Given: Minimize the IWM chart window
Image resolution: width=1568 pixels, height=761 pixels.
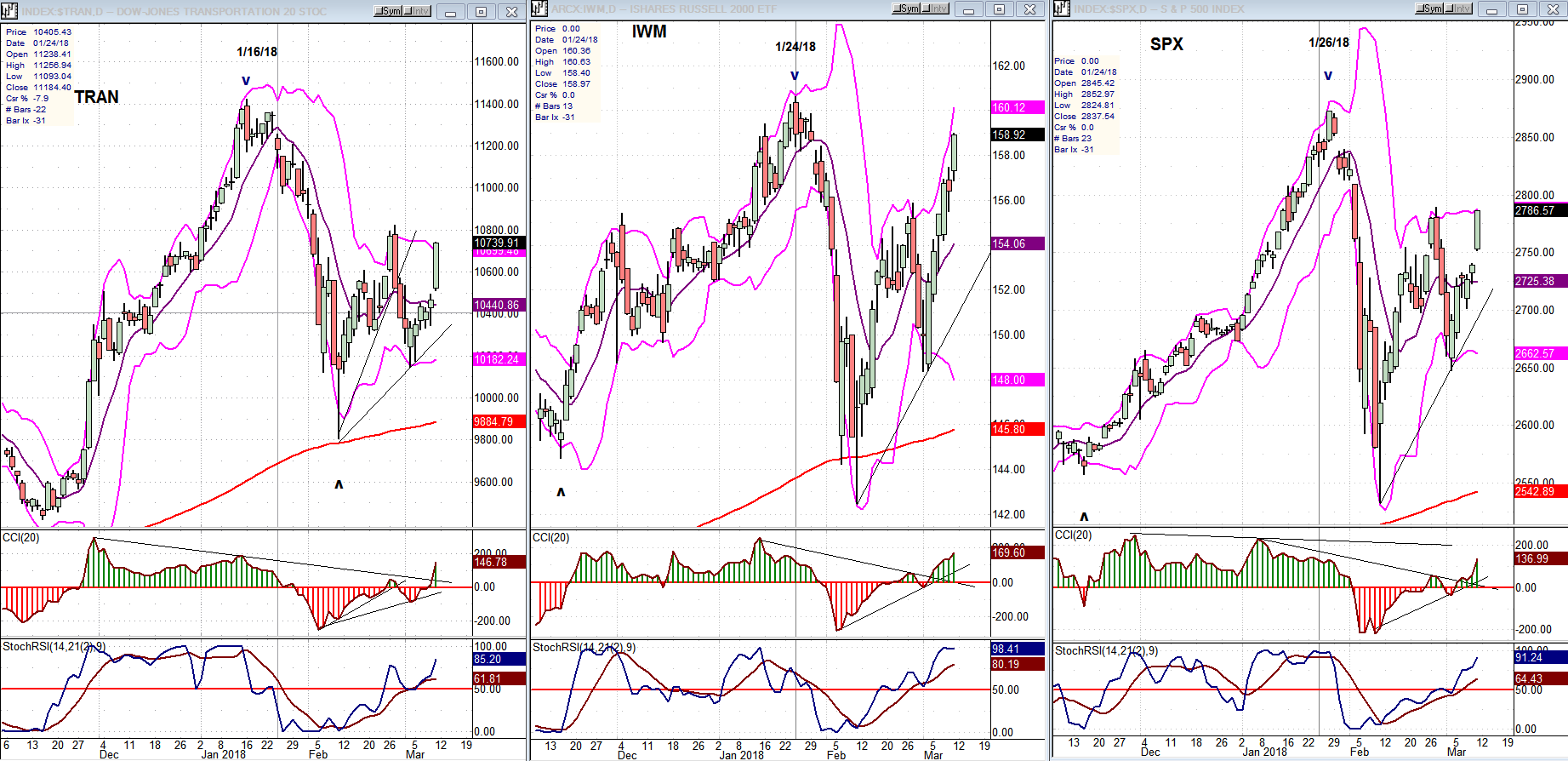Looking at the screenshot, I should [x=969, y=9].
